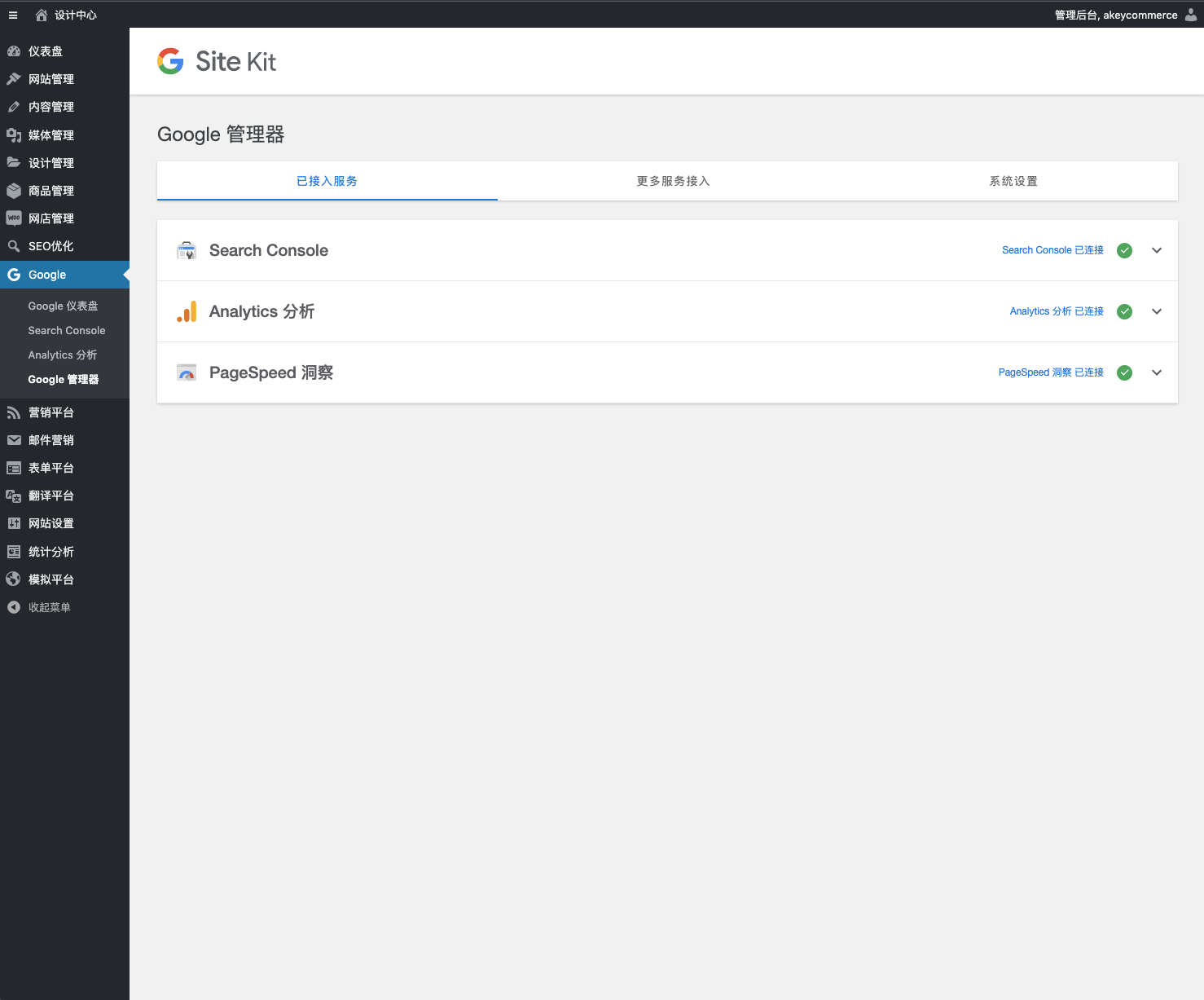Click the sliders icon for 网站设置
This screenshot has width=1204, height=1000.
[x=14, y=523]
